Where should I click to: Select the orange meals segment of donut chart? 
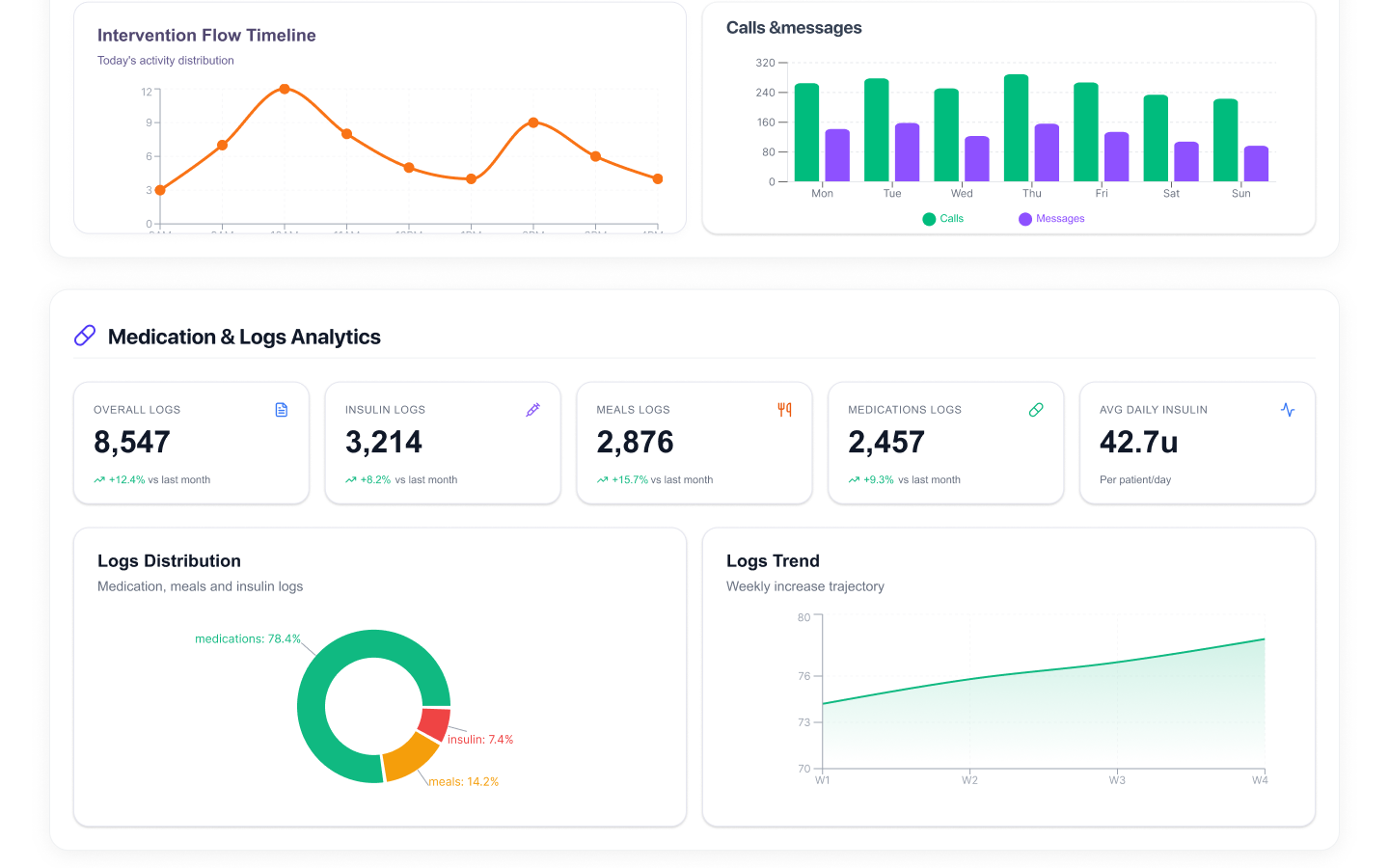(x=409, y=757)
